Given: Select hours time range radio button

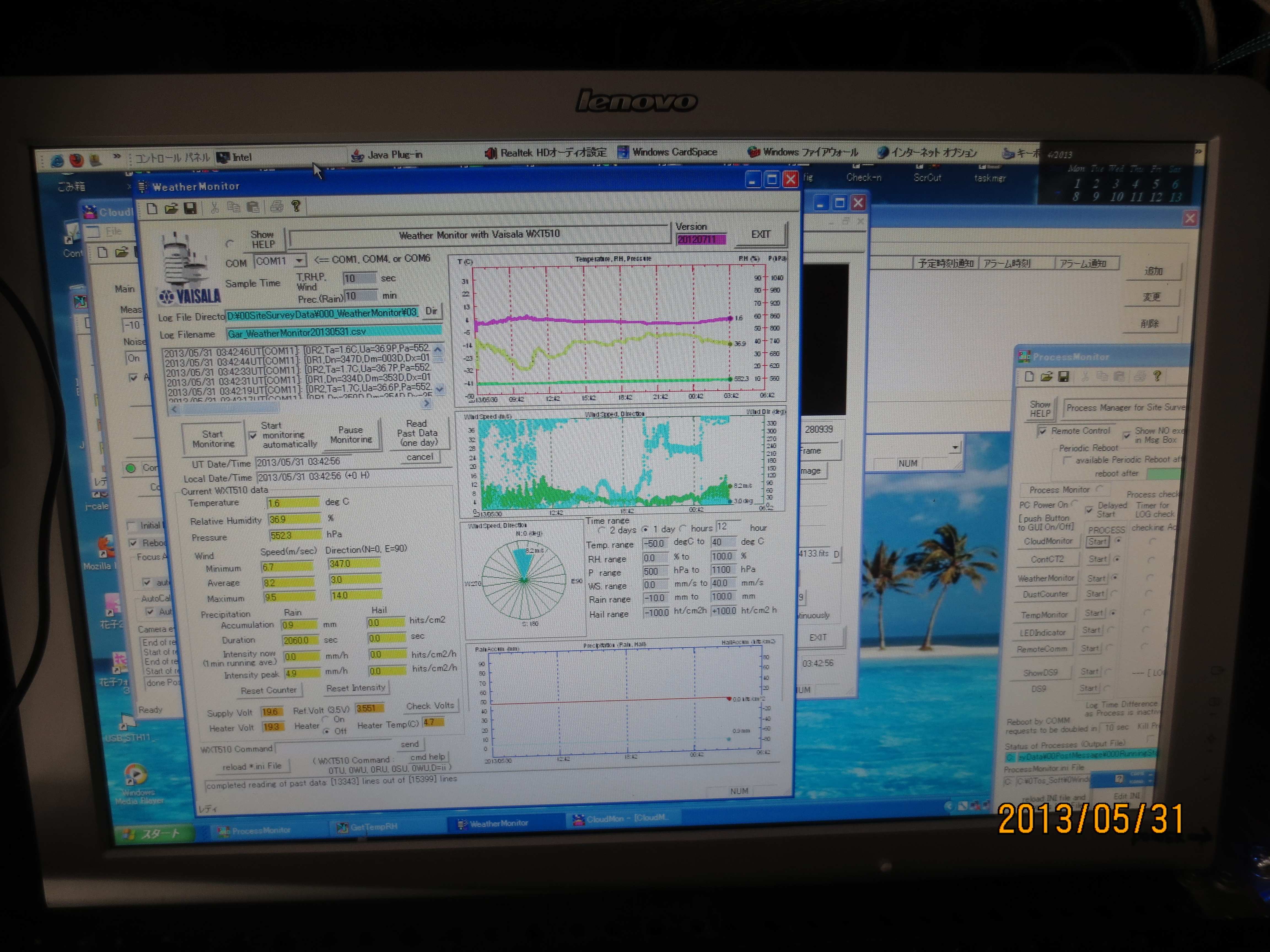Looking at the screenshot, I should [x=683, y=529].
